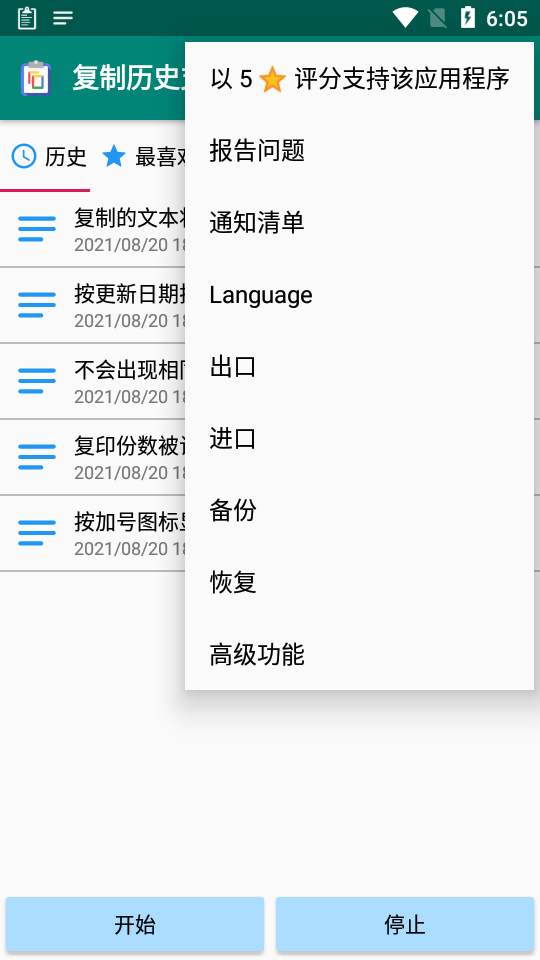Open the 复制的文本 history entry text
The height and width of the screenshot is (960, 540).
[129, 218]
